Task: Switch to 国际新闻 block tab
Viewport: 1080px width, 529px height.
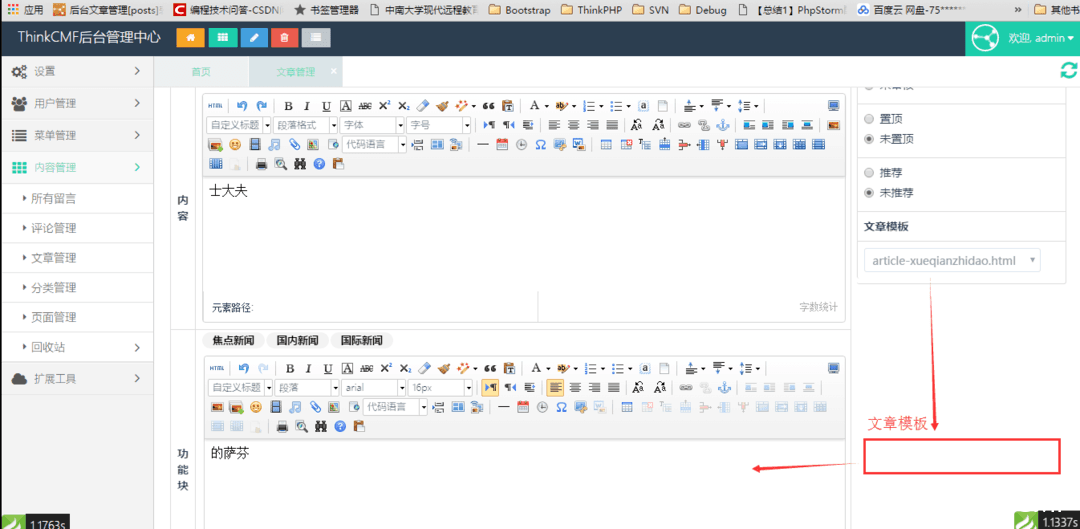Action: coord(362,340)
